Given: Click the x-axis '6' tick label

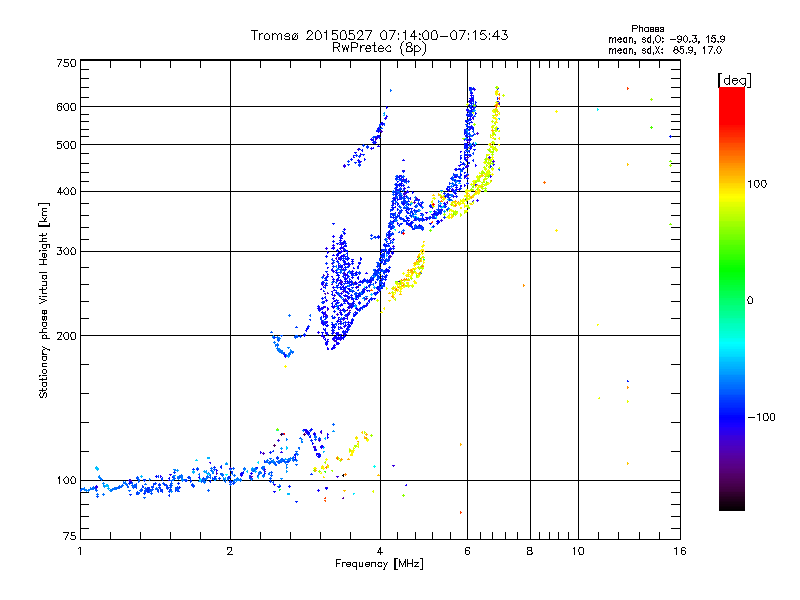Looking at the screenshot, I should tap(467, 551).
